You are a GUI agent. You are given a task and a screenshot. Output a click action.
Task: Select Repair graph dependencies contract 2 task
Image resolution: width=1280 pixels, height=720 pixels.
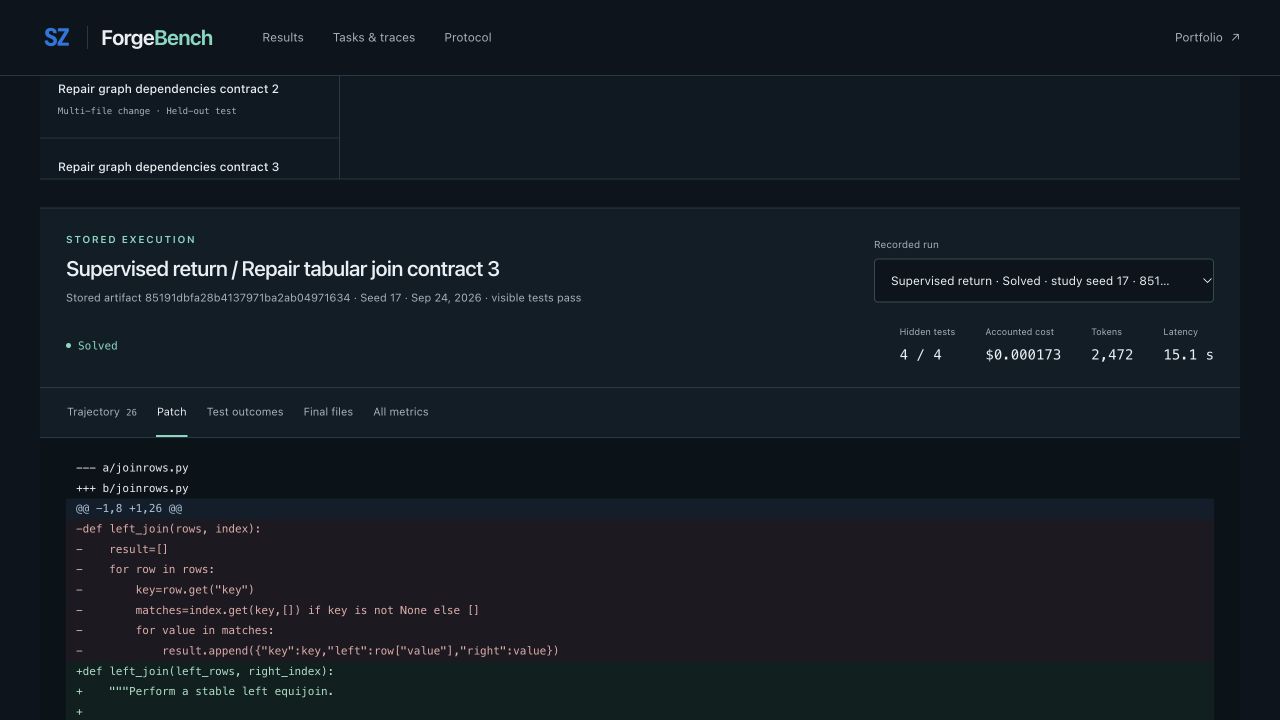click(x=190, y=99)
